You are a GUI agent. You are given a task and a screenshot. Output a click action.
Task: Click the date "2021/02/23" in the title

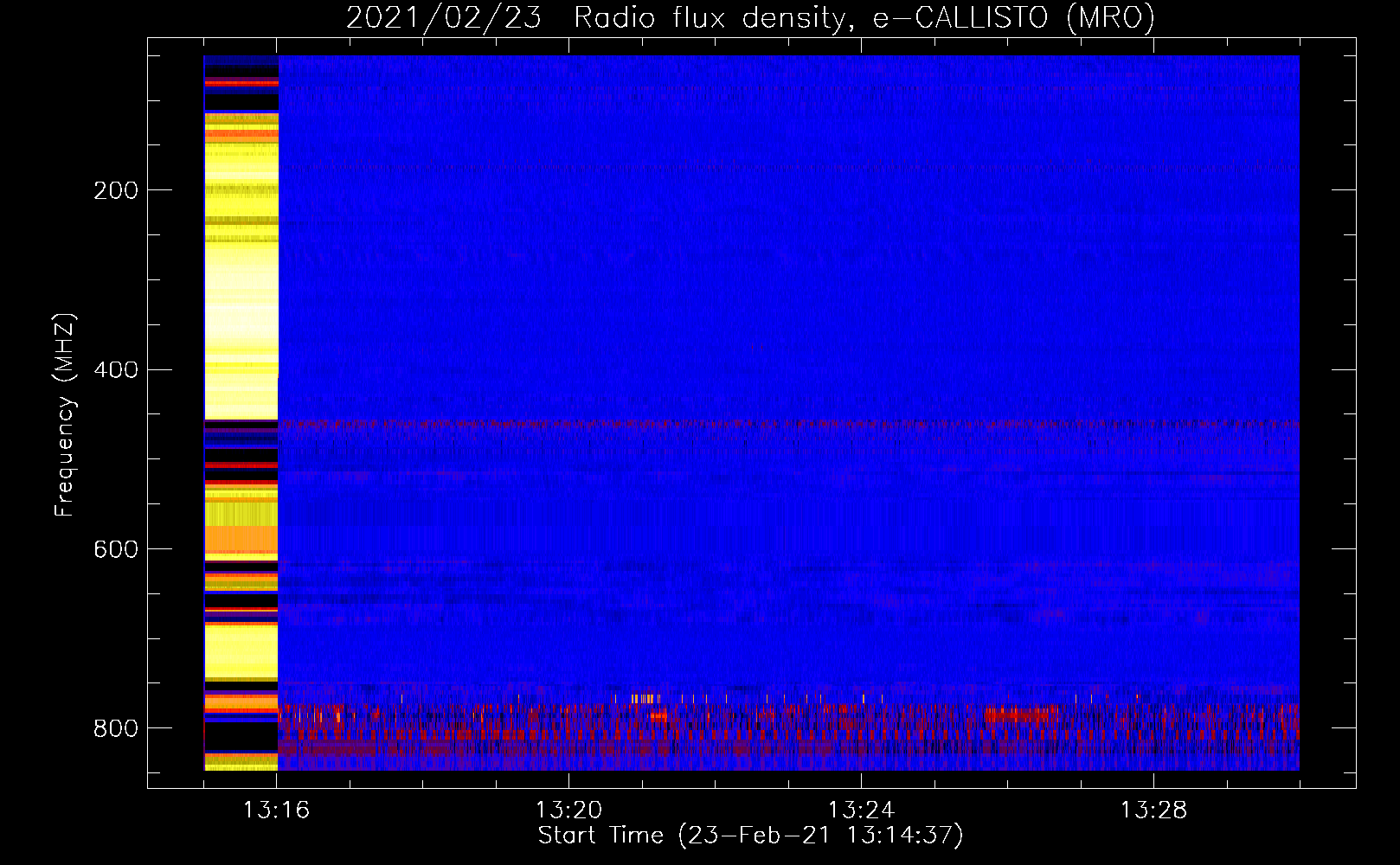[x=444, y=17]
